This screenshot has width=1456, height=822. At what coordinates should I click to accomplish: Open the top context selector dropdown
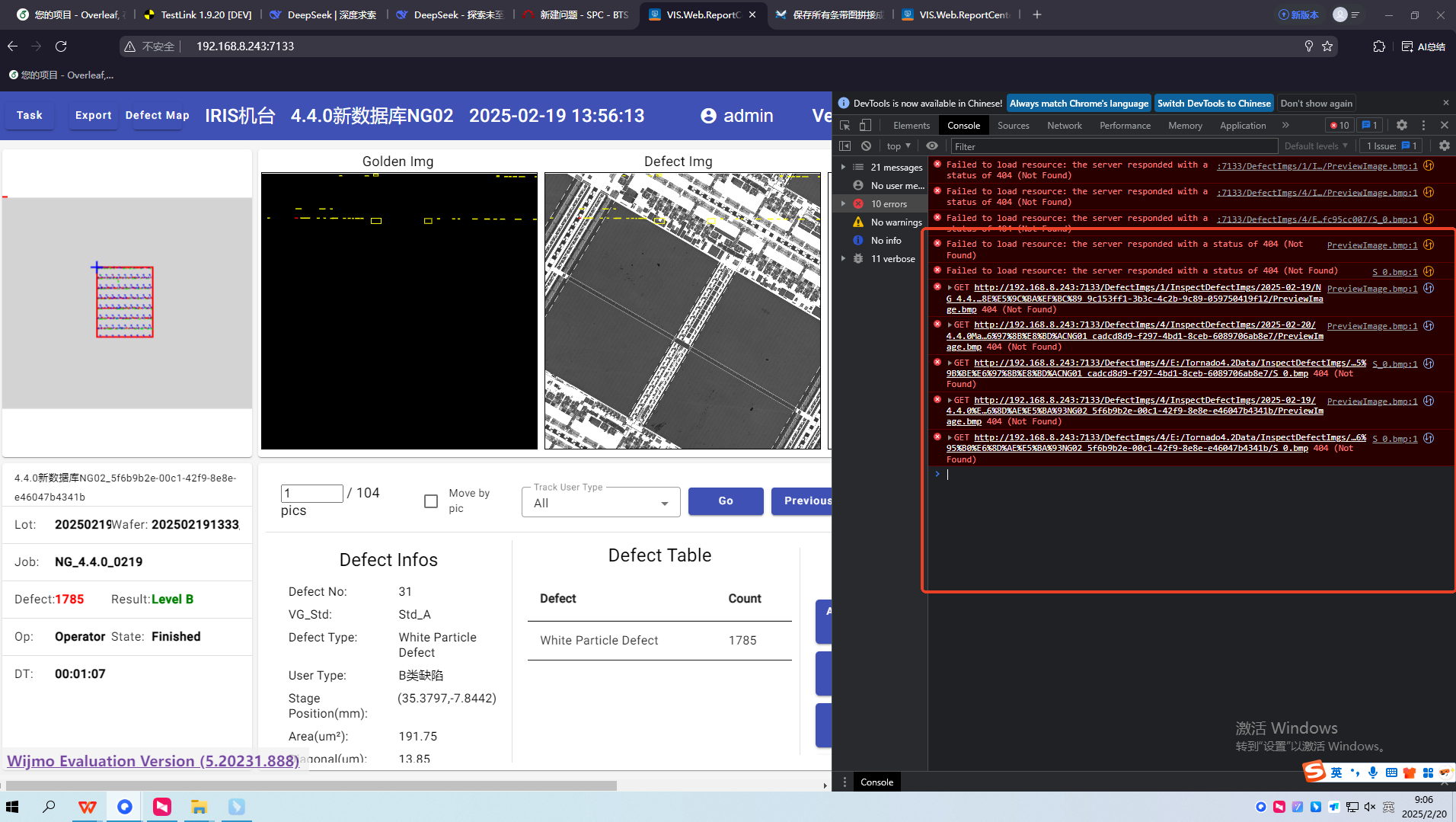tap(899, 146)
